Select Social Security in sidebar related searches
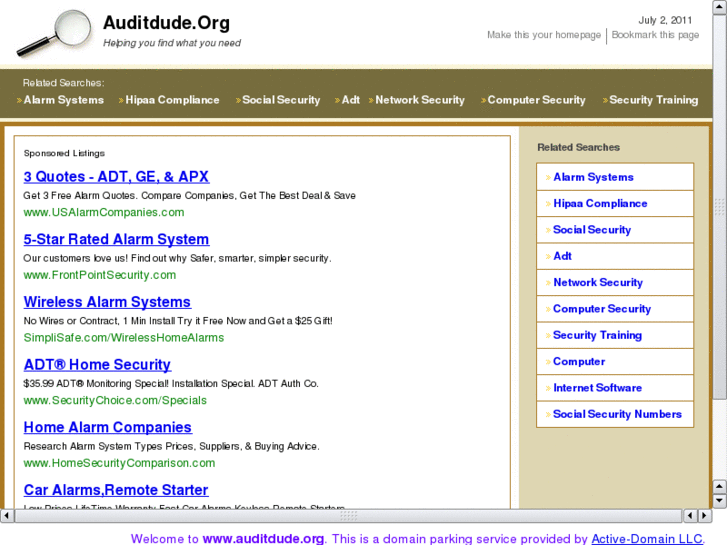727x545 pixels. (592, 230)
